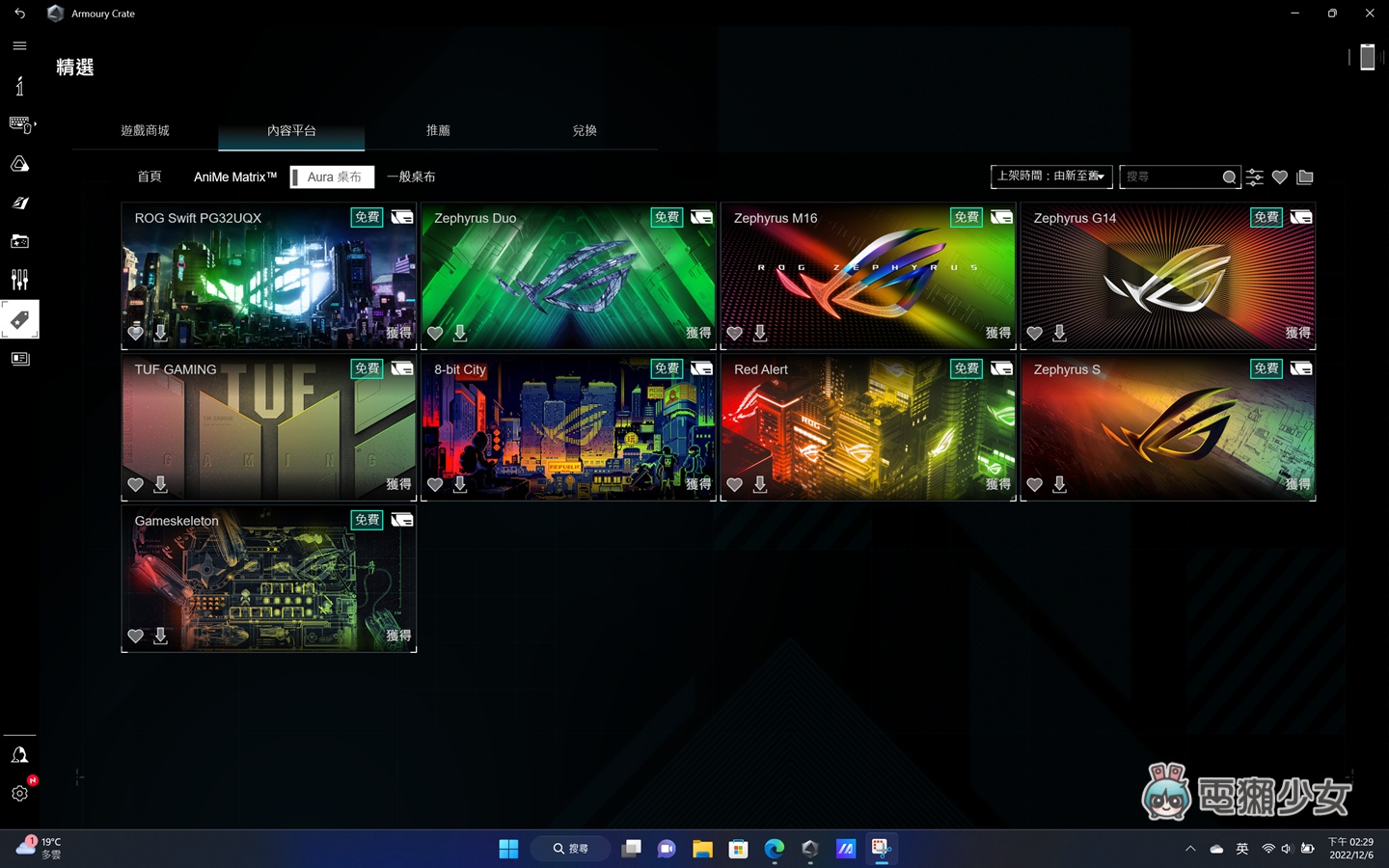Expand the 上架時間 sort dropdown
1389x868 pixels.
click(x=1050, y=176)
